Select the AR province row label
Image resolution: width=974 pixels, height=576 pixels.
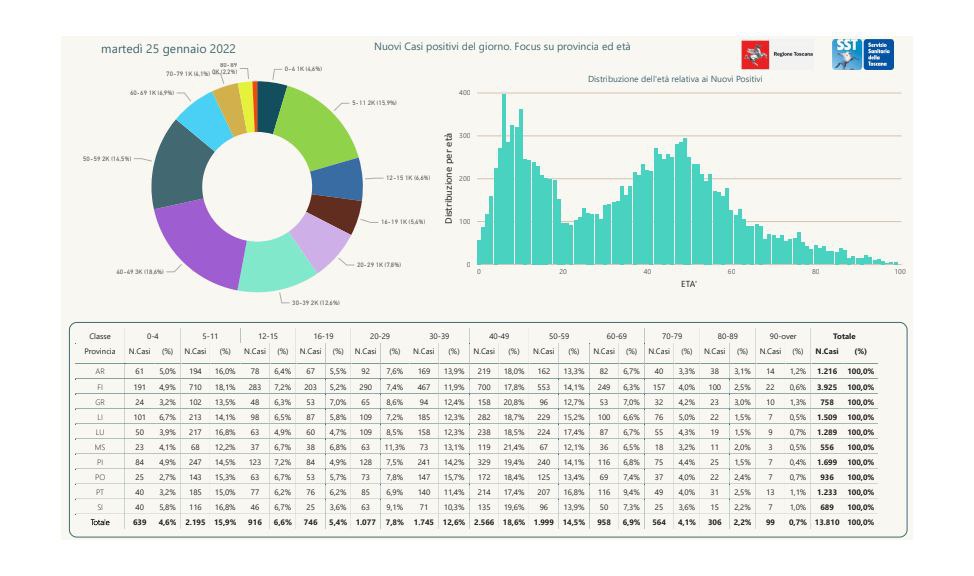pos(100,370)
